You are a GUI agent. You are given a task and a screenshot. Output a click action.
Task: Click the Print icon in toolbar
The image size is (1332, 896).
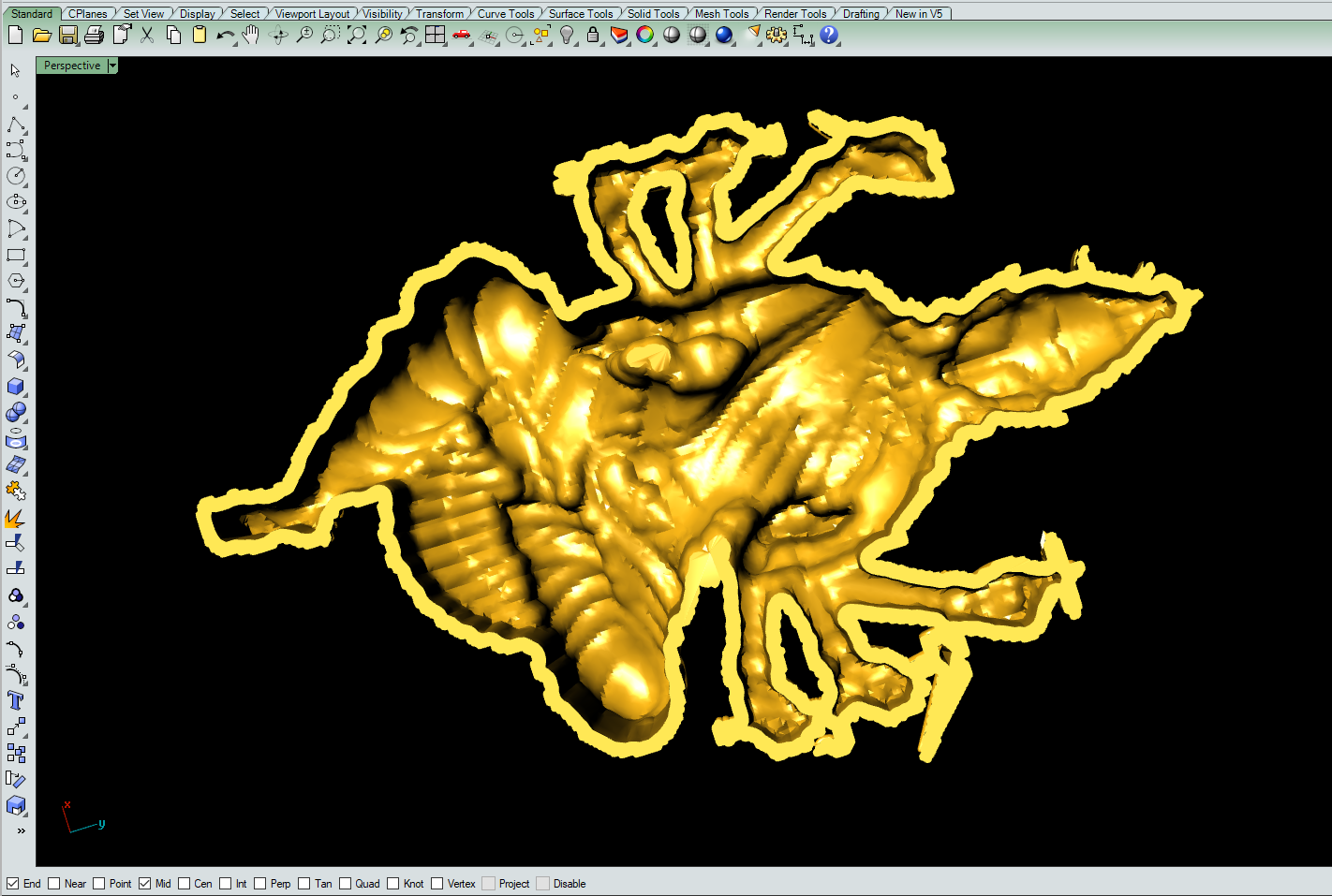tap(94, 36)
